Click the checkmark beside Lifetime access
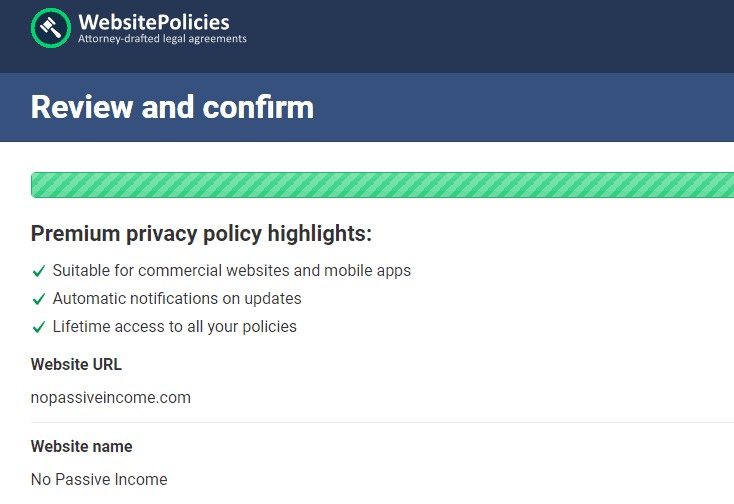 pos(39,327)
